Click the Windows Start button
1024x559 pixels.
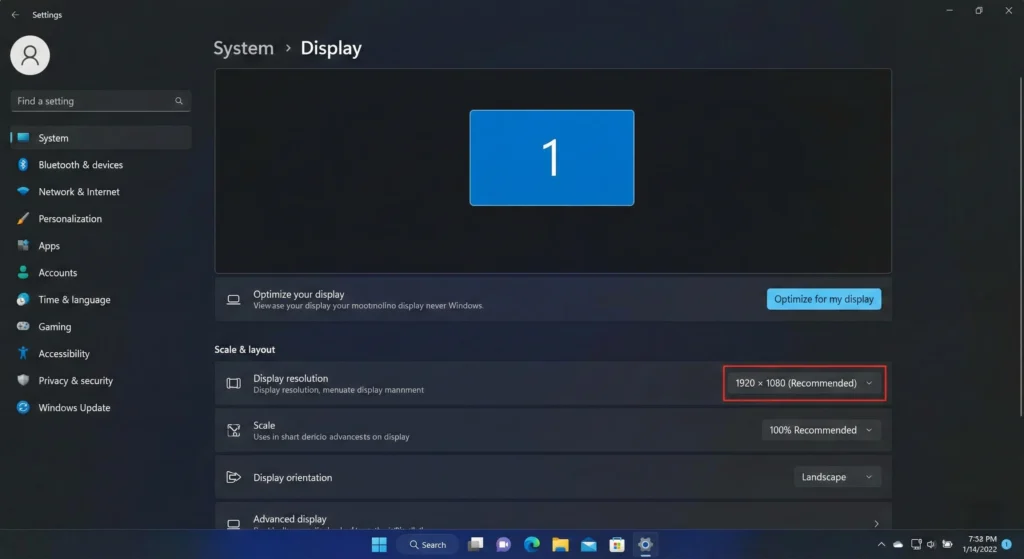click(379, 545)
